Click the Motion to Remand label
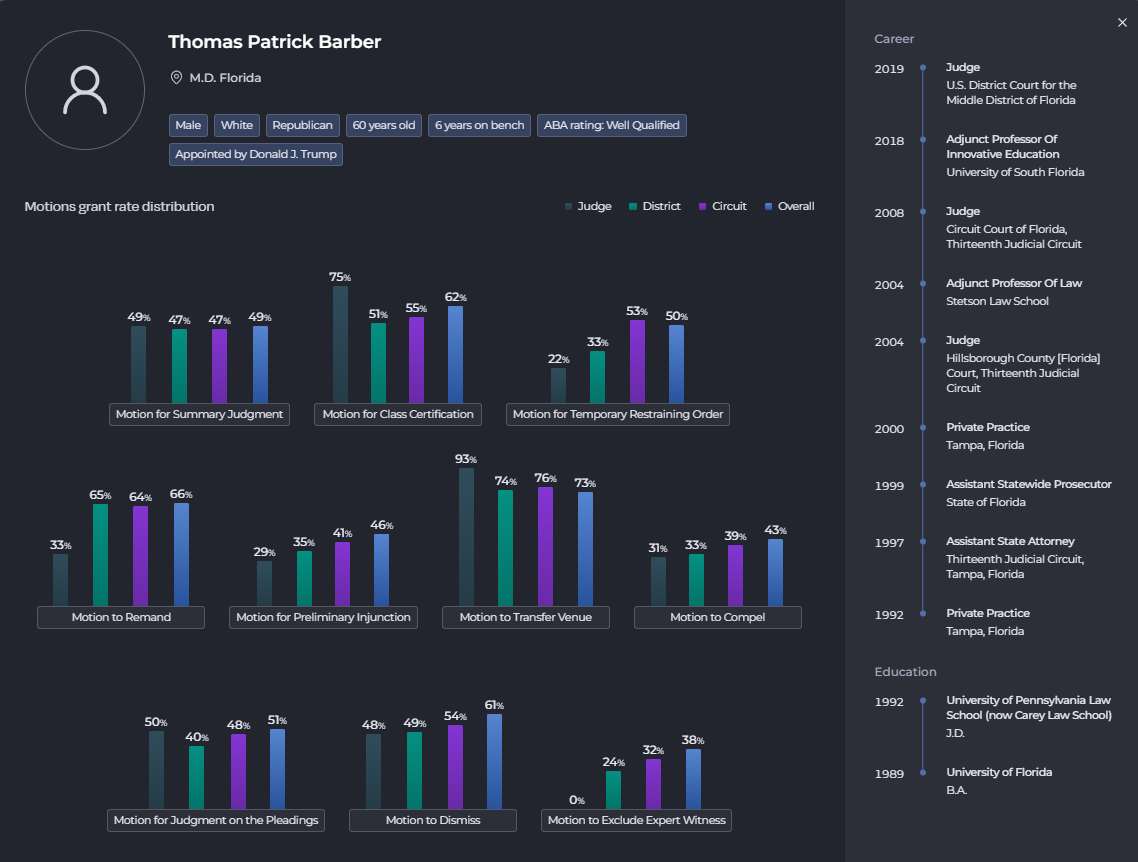Image resolution: width=1138 pixels, height=862 pixels. (x=121, y=617)
